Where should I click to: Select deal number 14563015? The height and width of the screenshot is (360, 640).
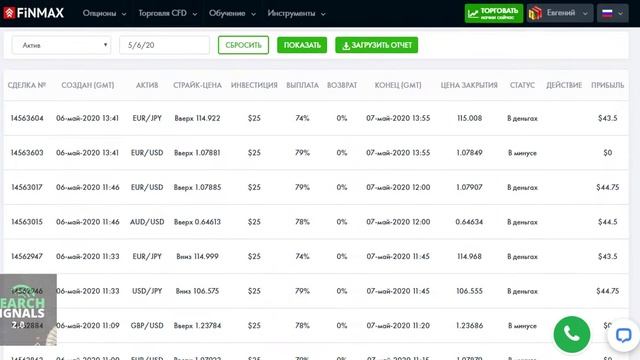click(27, 222)
